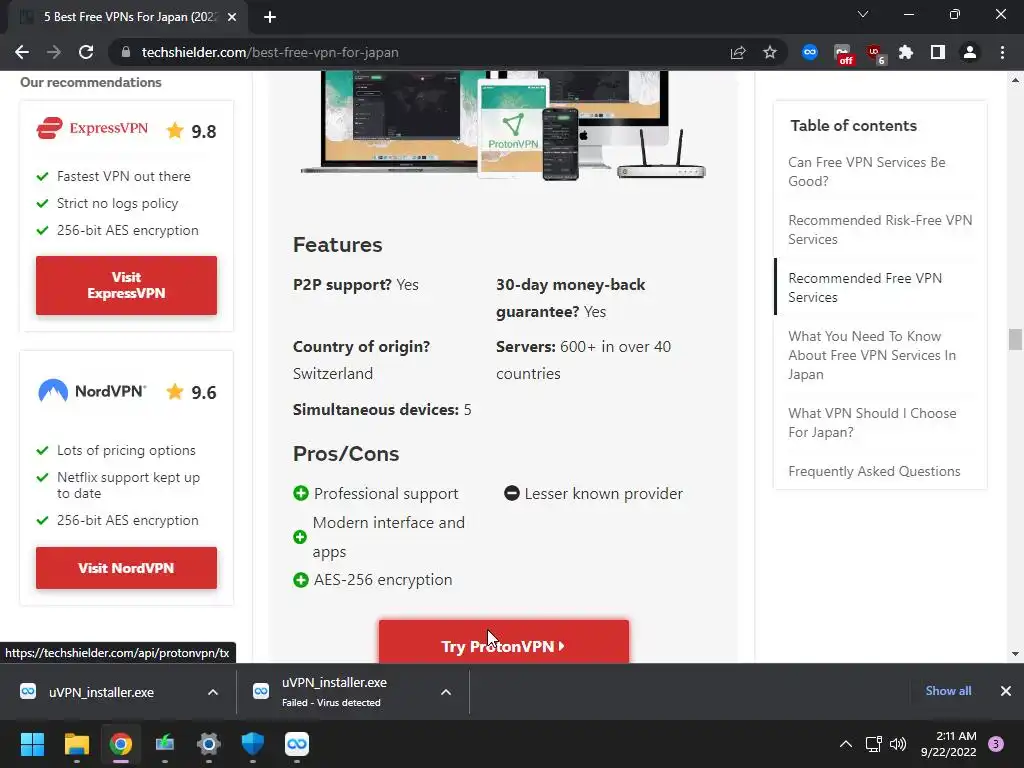1024x768 pixels.
Task: Open File Explorer from taskbar
Action: 76,744
